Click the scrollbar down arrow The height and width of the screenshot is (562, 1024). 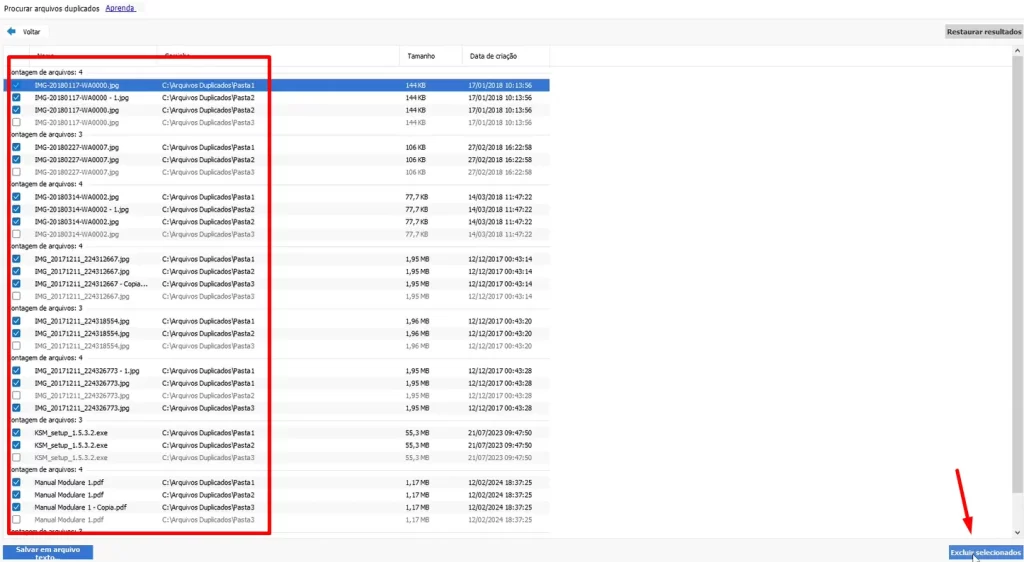point(1018,533)
